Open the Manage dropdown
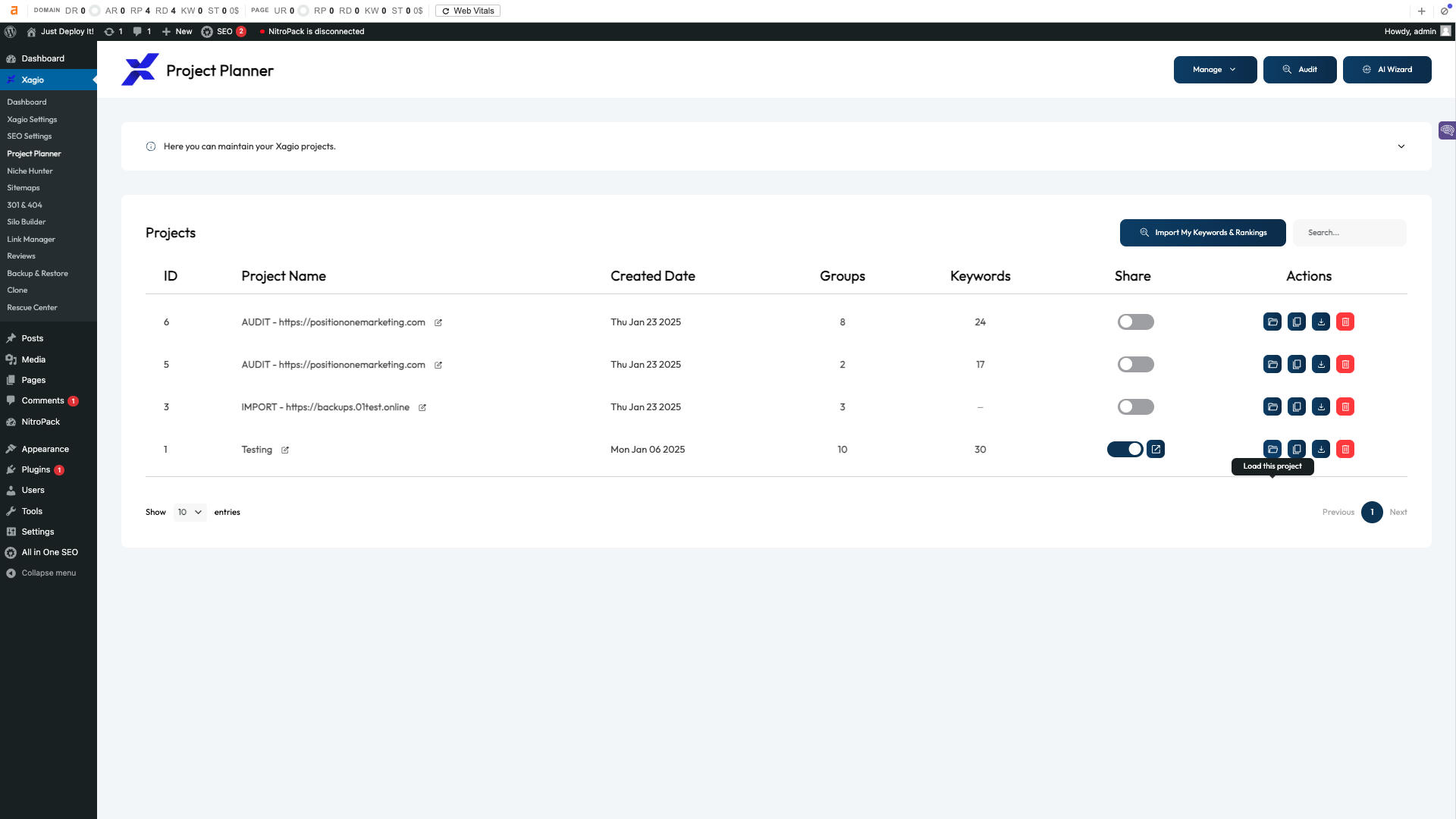The width and height of the screenshot is (1456, 819). (x=1215, y=70)
